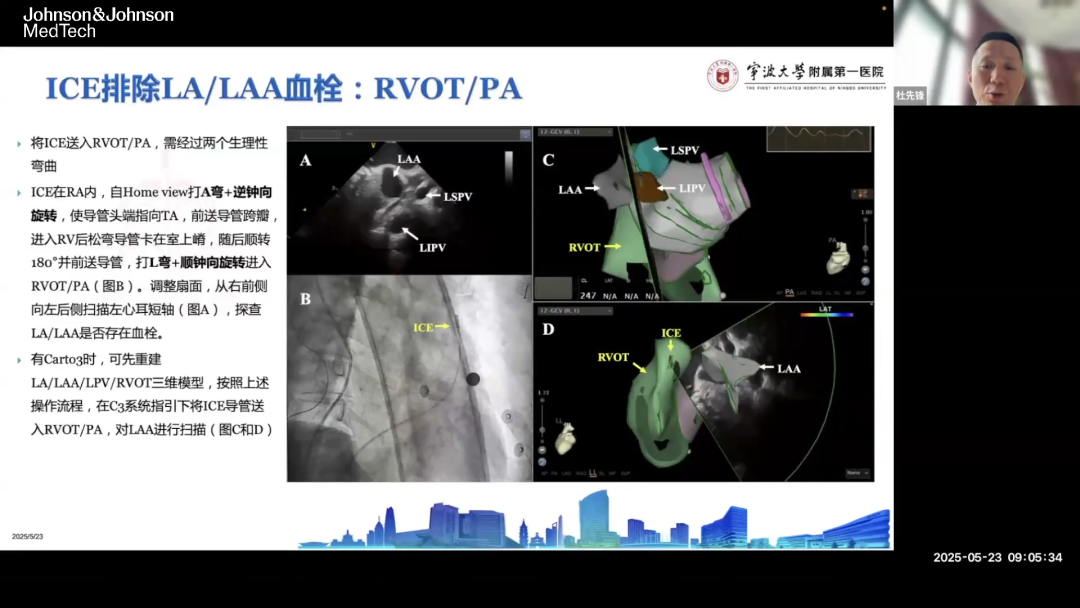Viewport: 1080px width, 608px height.
Task: Click the bold text L弯+顺钟向旋转
Action: point(197,263)
